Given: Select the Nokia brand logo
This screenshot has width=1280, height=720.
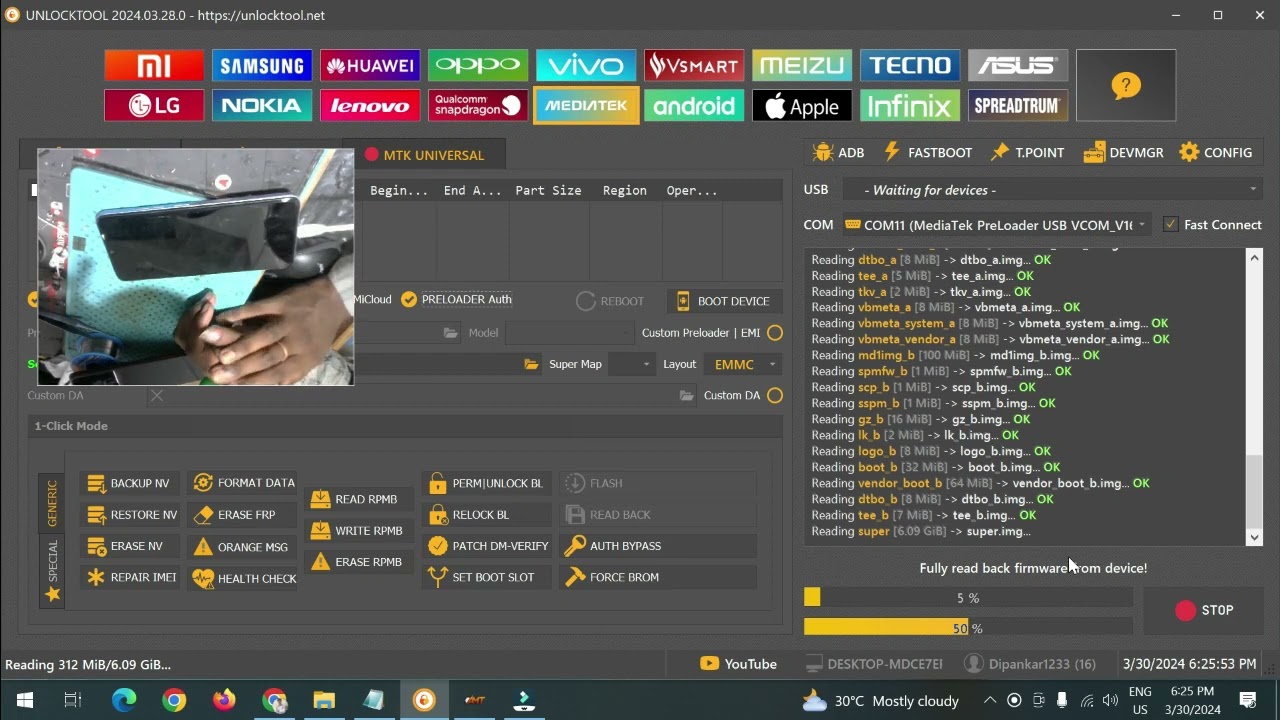Looking at the screenshot, I should (x=262, y=106).
